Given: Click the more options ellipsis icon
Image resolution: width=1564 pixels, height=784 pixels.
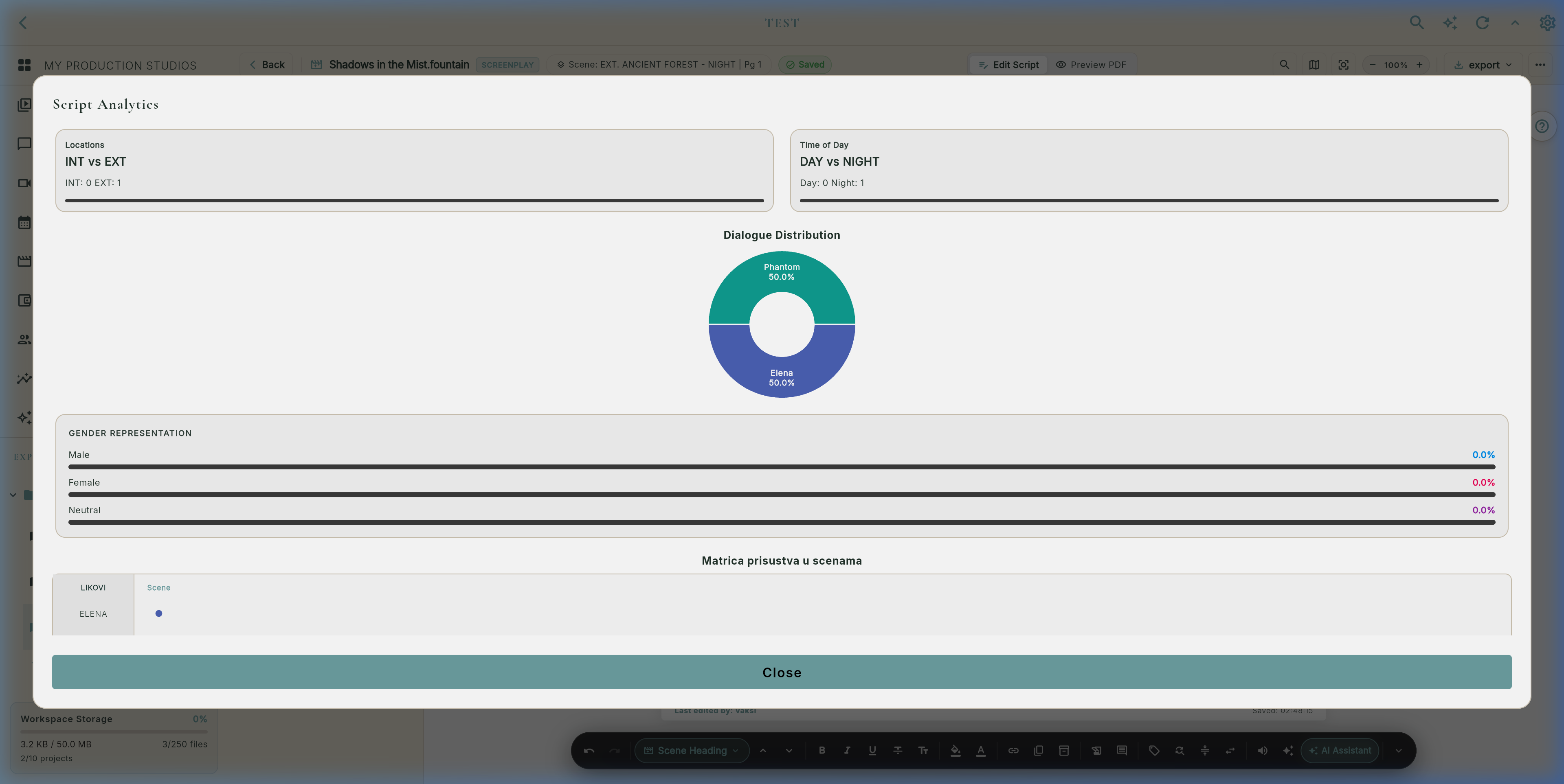Looking at the screenshot, I should (x=1540, y=65).
